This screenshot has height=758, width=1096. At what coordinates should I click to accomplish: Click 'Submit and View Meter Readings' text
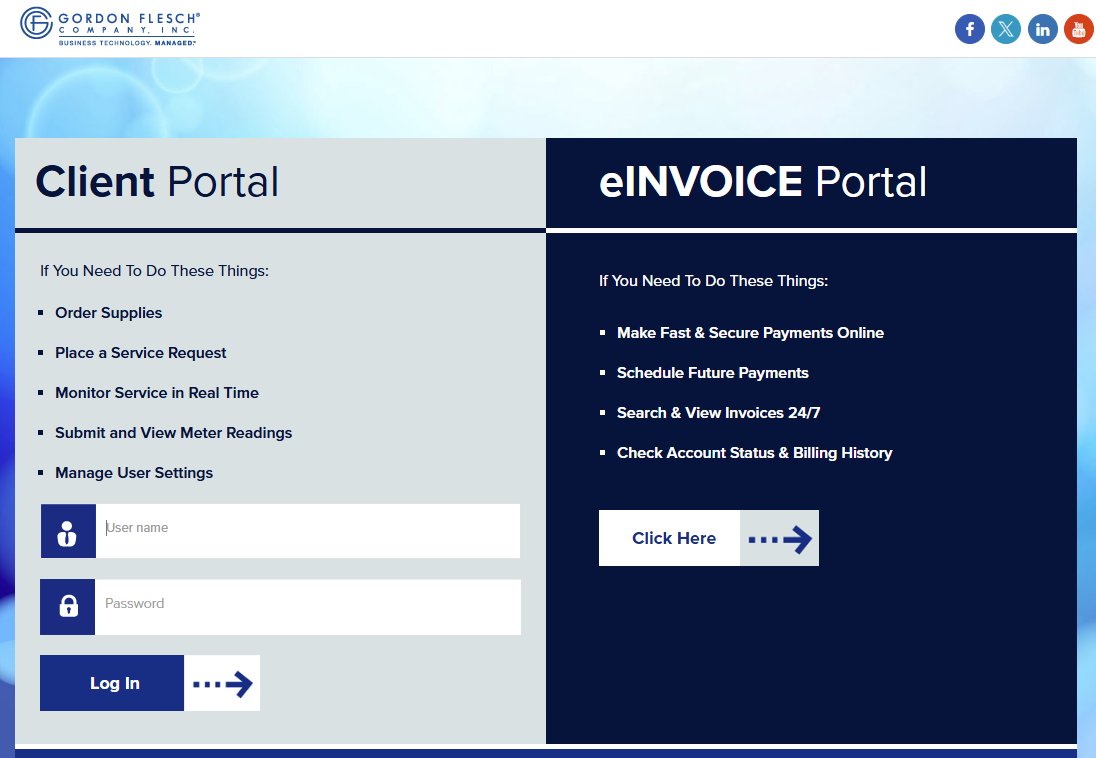point(173,433)
